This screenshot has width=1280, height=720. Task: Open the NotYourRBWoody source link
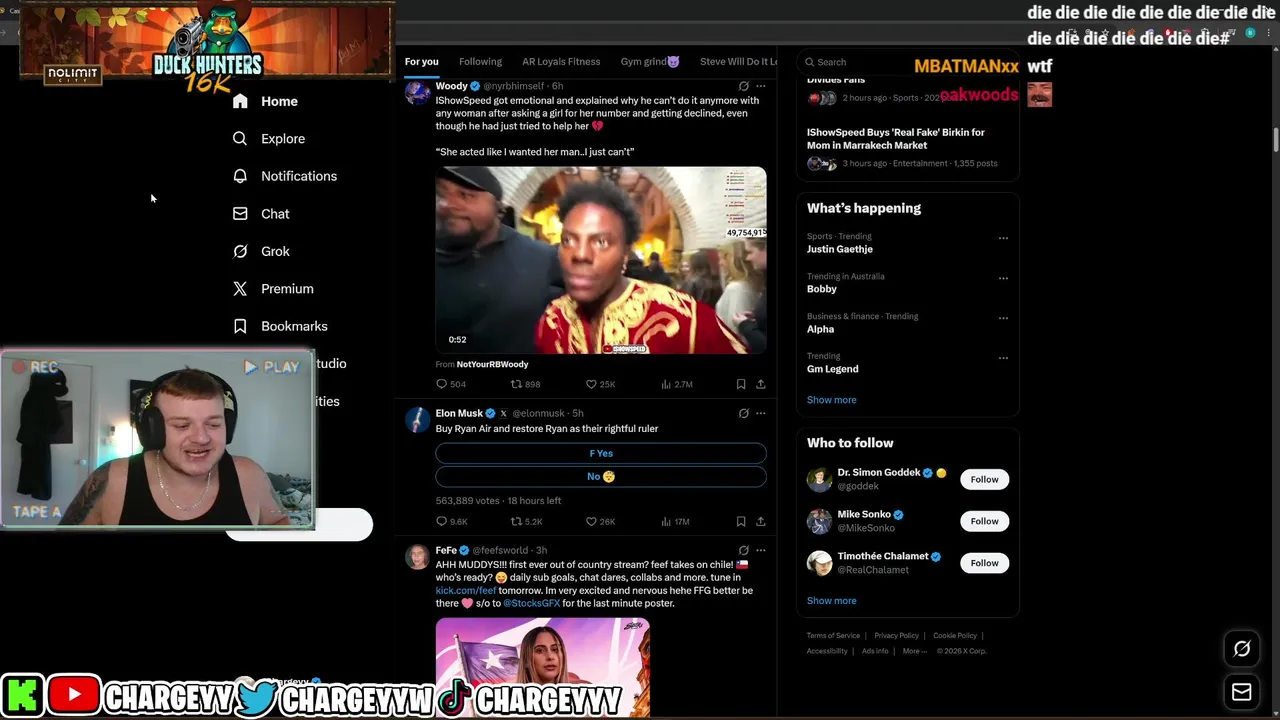pyautogui.click(x=492, y=365)
